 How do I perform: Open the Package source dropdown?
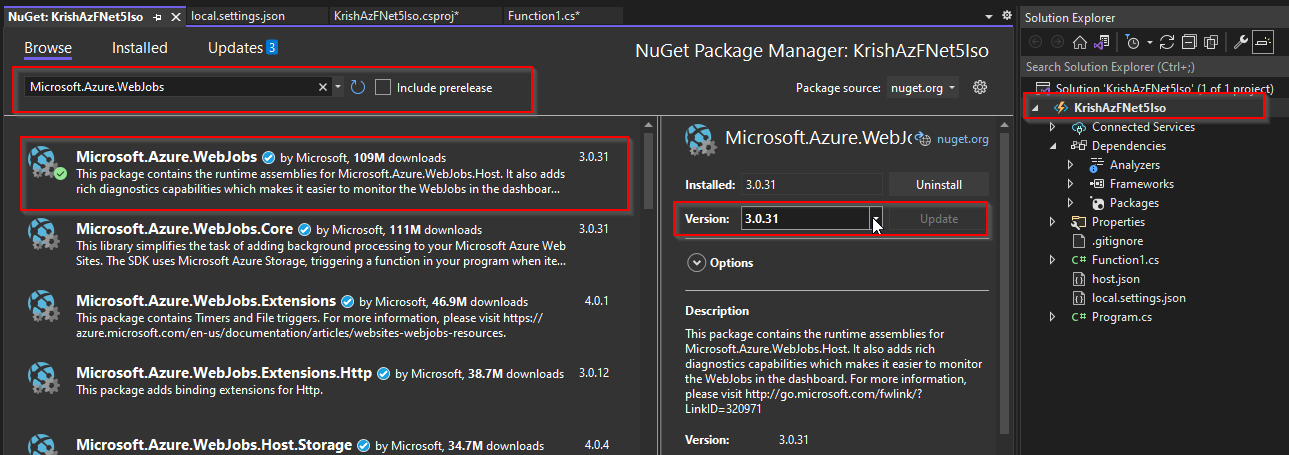point(921,88)
